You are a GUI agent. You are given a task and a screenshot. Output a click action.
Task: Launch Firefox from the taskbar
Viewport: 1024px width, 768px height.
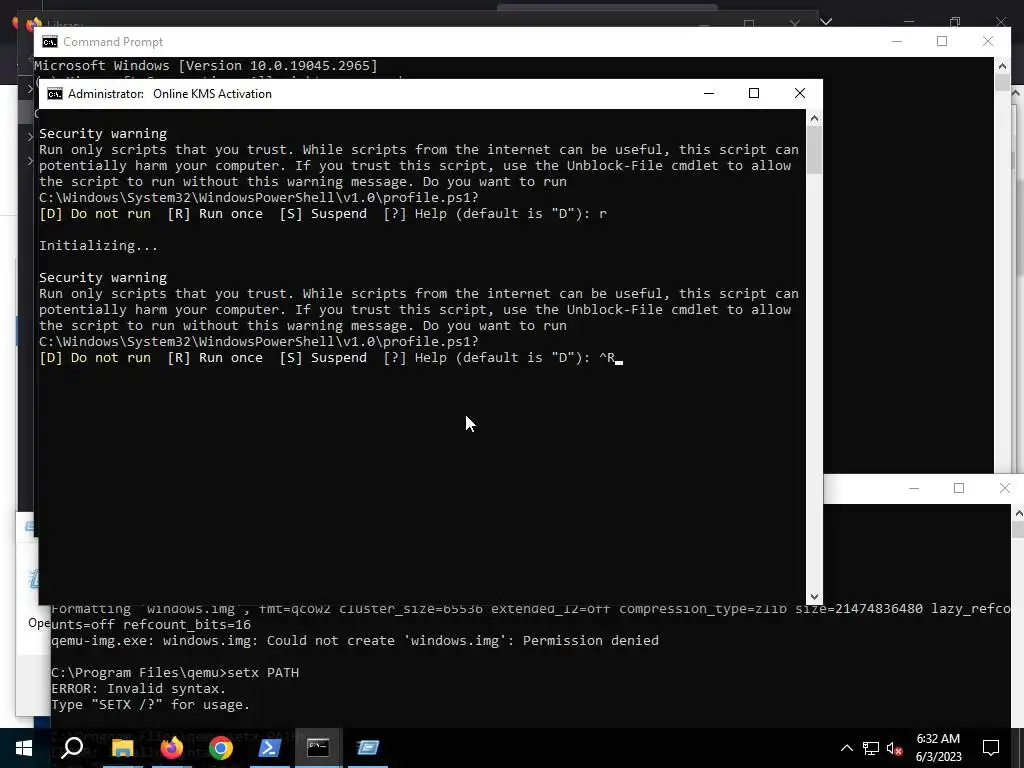coord(172,748)
